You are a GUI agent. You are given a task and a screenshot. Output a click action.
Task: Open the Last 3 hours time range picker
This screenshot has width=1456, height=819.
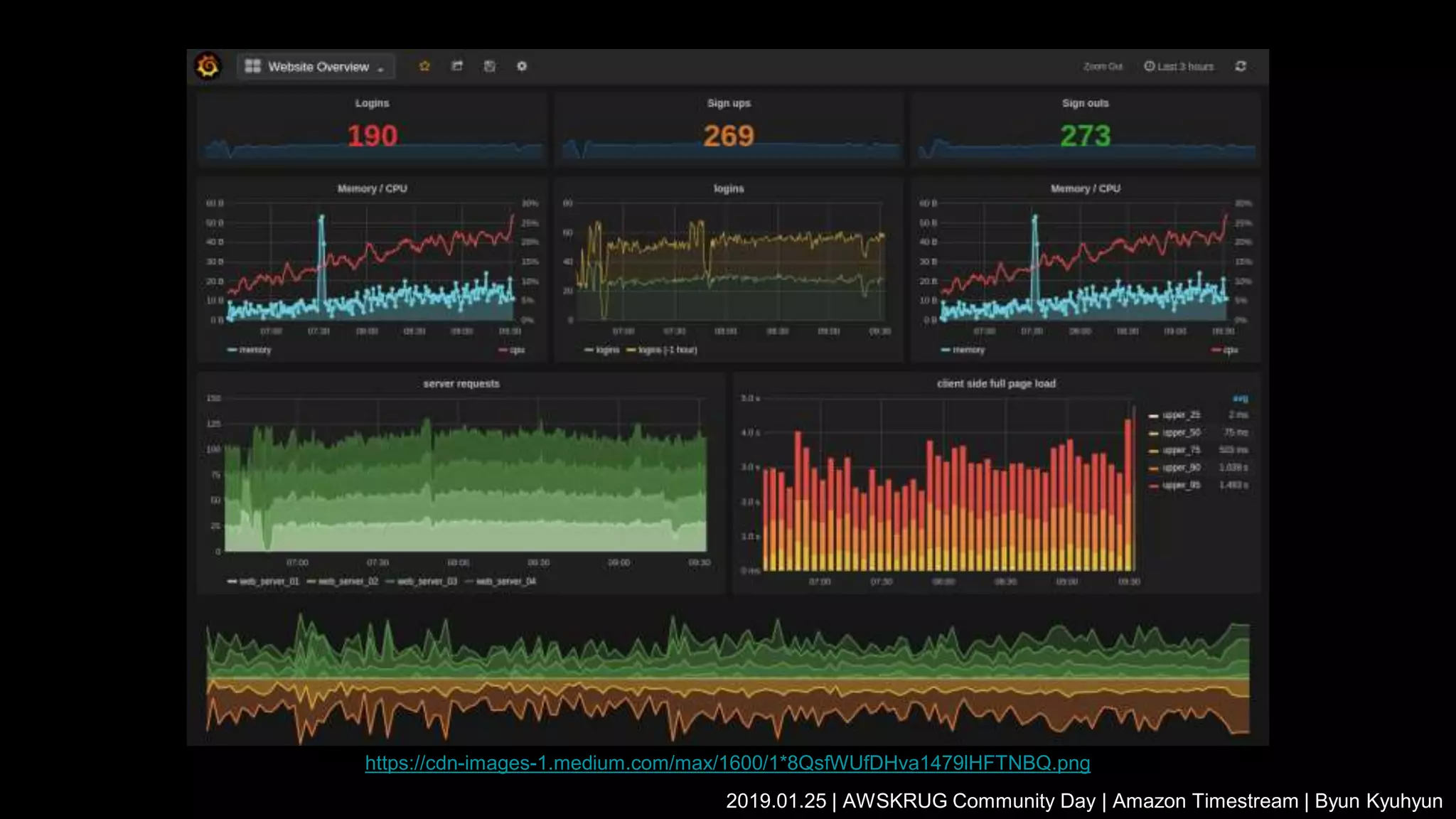point(1184,66)
